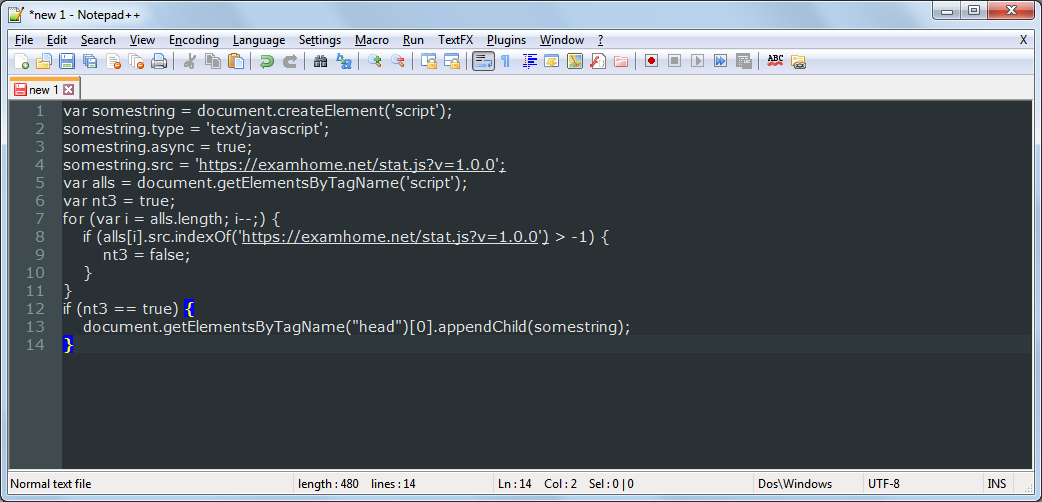Click 'nt3 = false;' on line 9
This screenshot has width=1042, height=502.
point(146,254)
